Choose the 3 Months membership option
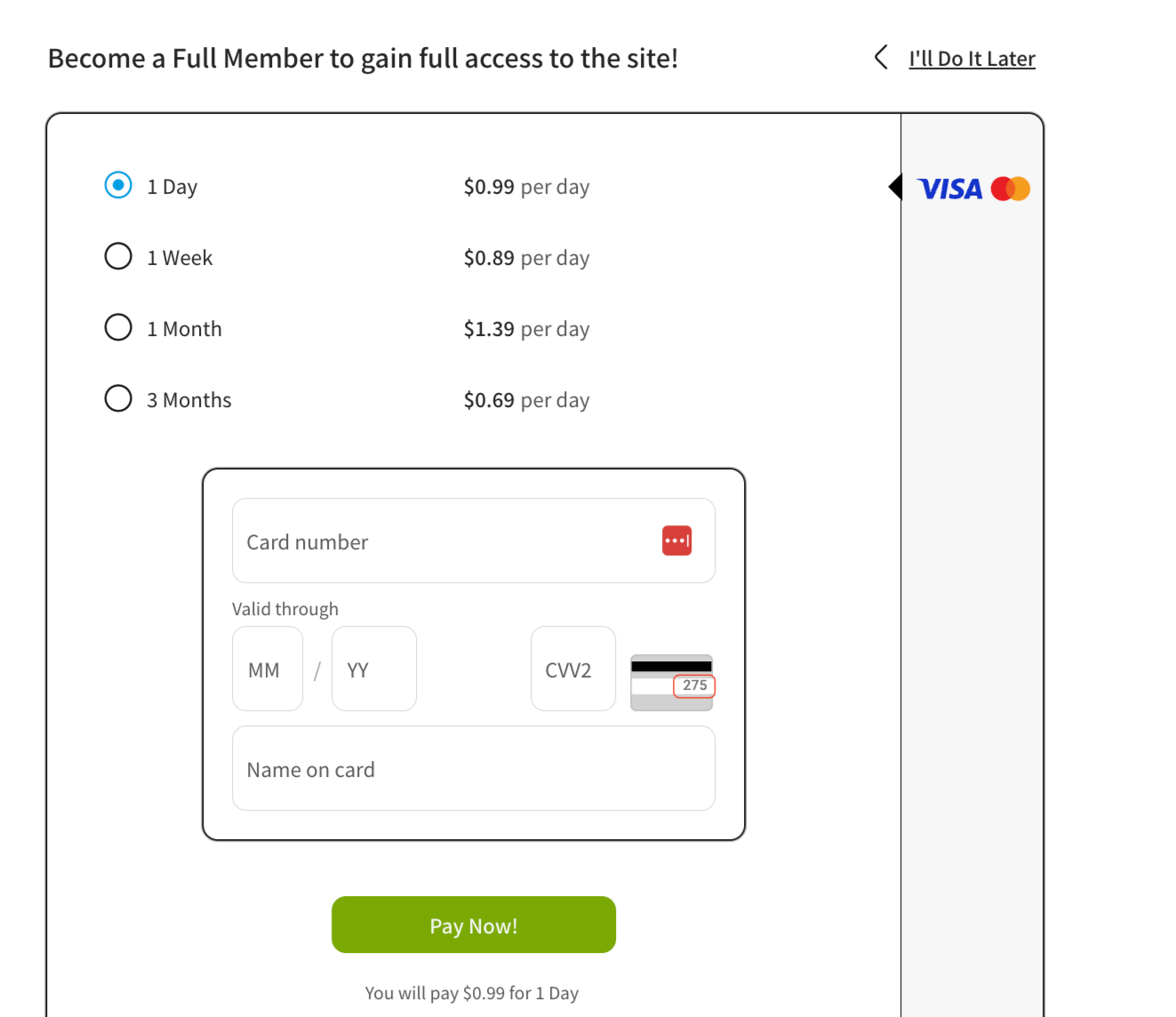The width and height of the screenshot is (1176, 1017). click(117, 398)
